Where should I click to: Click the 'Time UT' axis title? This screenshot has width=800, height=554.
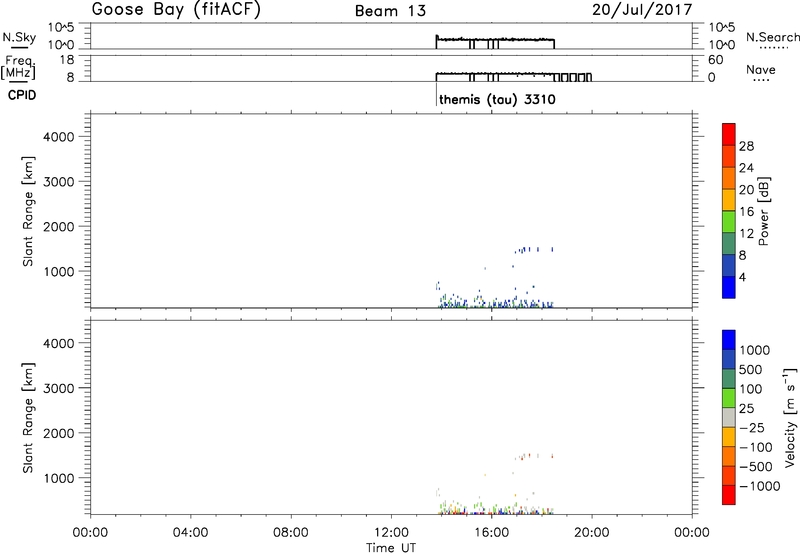click(391, 548)
